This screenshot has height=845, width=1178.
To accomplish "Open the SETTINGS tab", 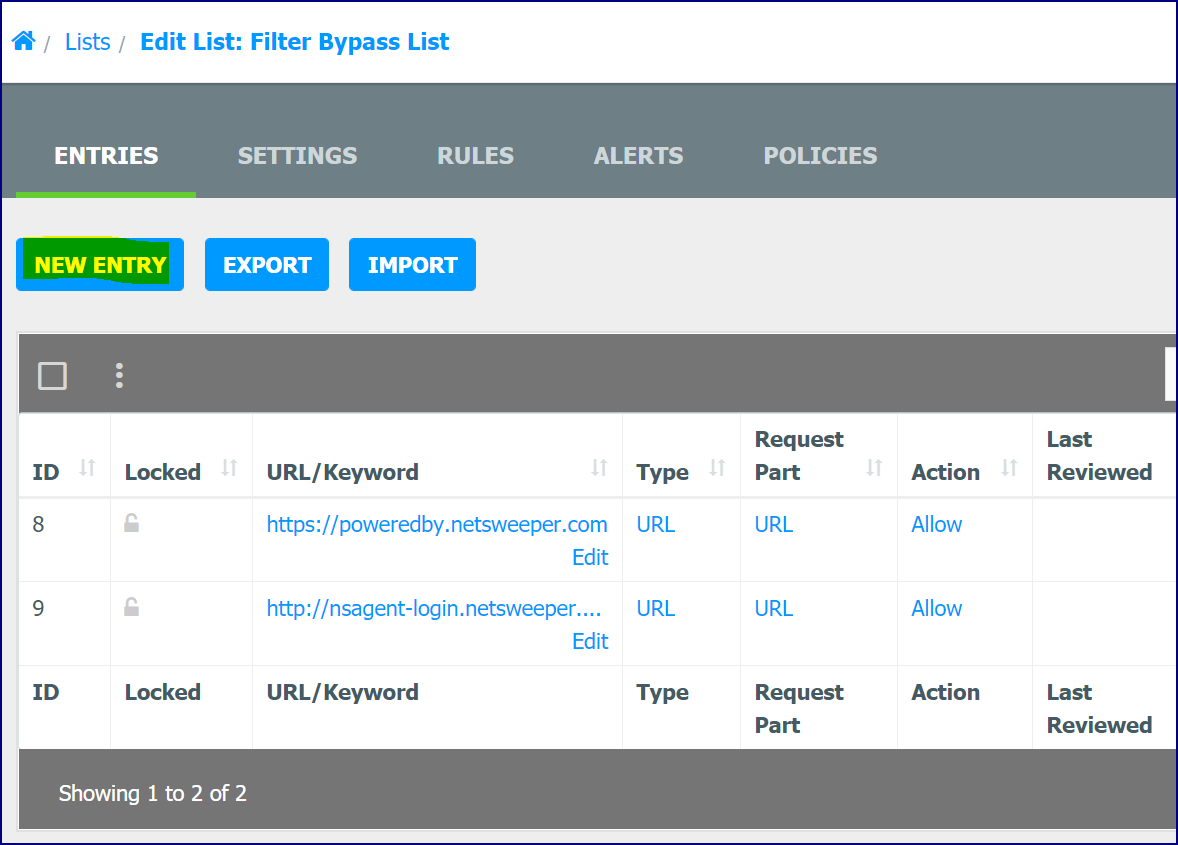I will 298,155.
